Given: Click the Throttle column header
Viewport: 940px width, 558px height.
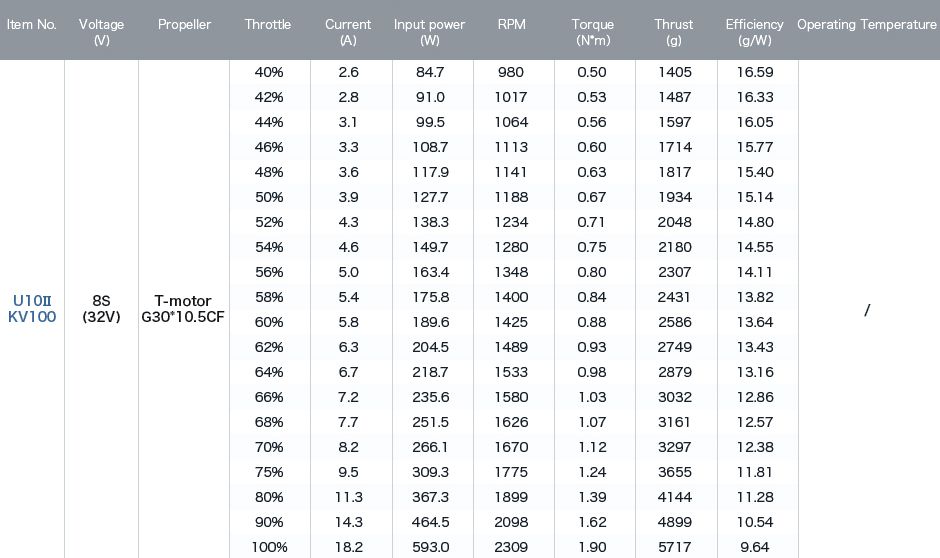Looking at the screenshot, I should pyautogui.click(x=267, y=25).
